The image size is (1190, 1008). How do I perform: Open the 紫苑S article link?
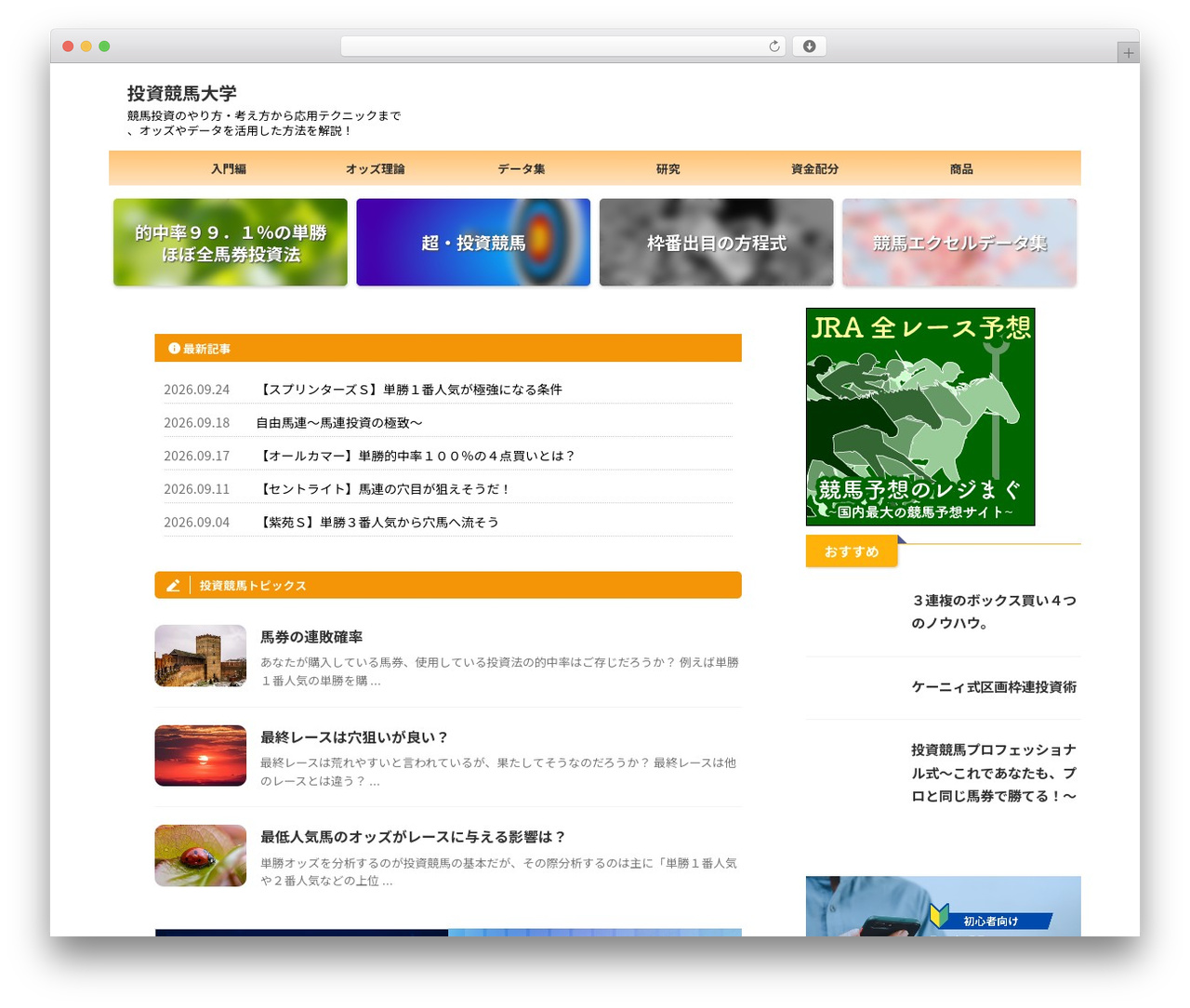[x=377, y=523]
